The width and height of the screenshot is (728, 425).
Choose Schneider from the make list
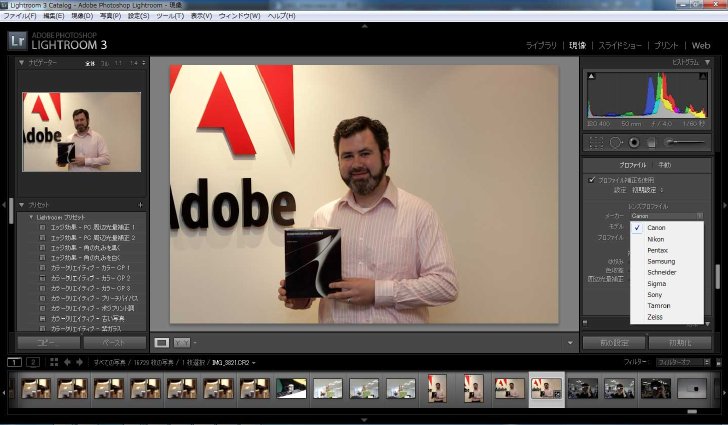coord(667,273)
